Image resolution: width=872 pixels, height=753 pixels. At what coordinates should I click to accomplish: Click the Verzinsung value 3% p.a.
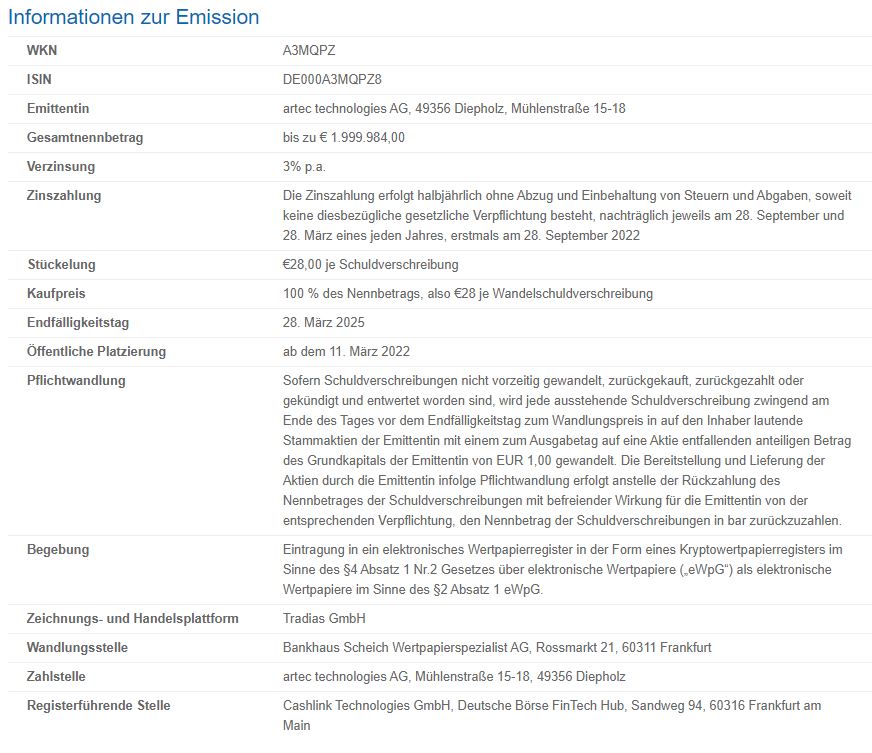click(x=304, y=166)
